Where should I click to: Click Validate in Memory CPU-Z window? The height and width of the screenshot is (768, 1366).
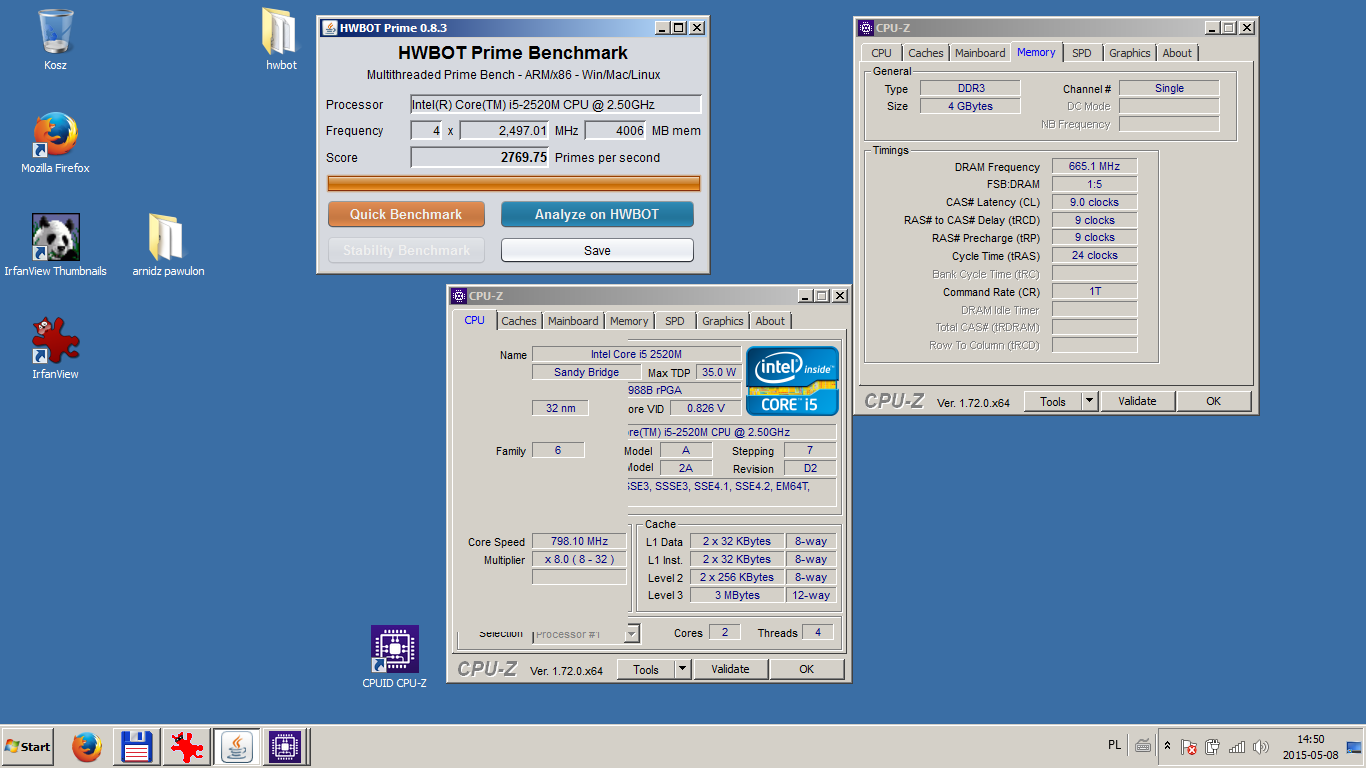point(1137,401)
